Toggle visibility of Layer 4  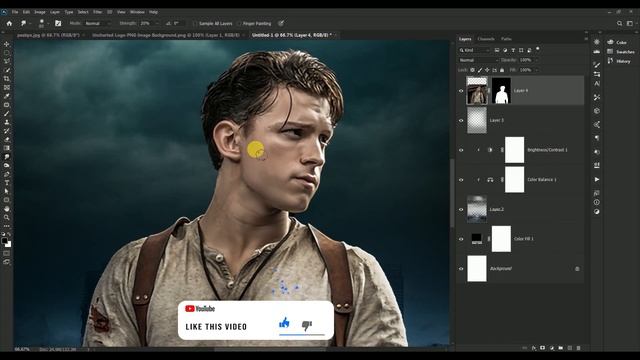[461, 91]
